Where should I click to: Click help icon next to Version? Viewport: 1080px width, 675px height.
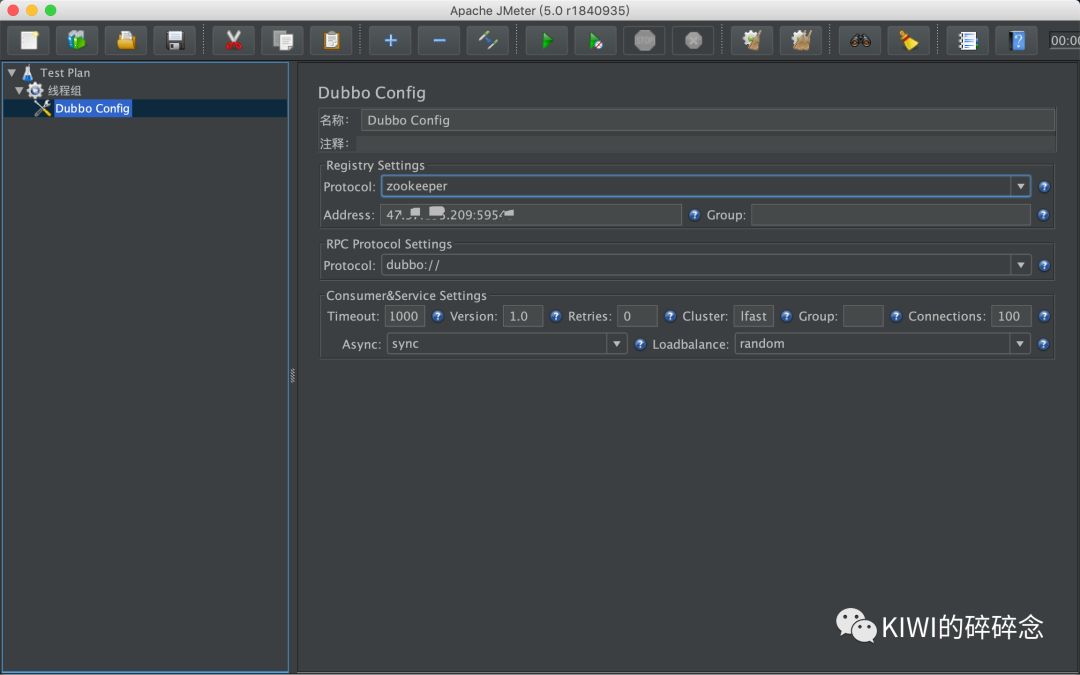pyautogui.click(x=556, y=316)
